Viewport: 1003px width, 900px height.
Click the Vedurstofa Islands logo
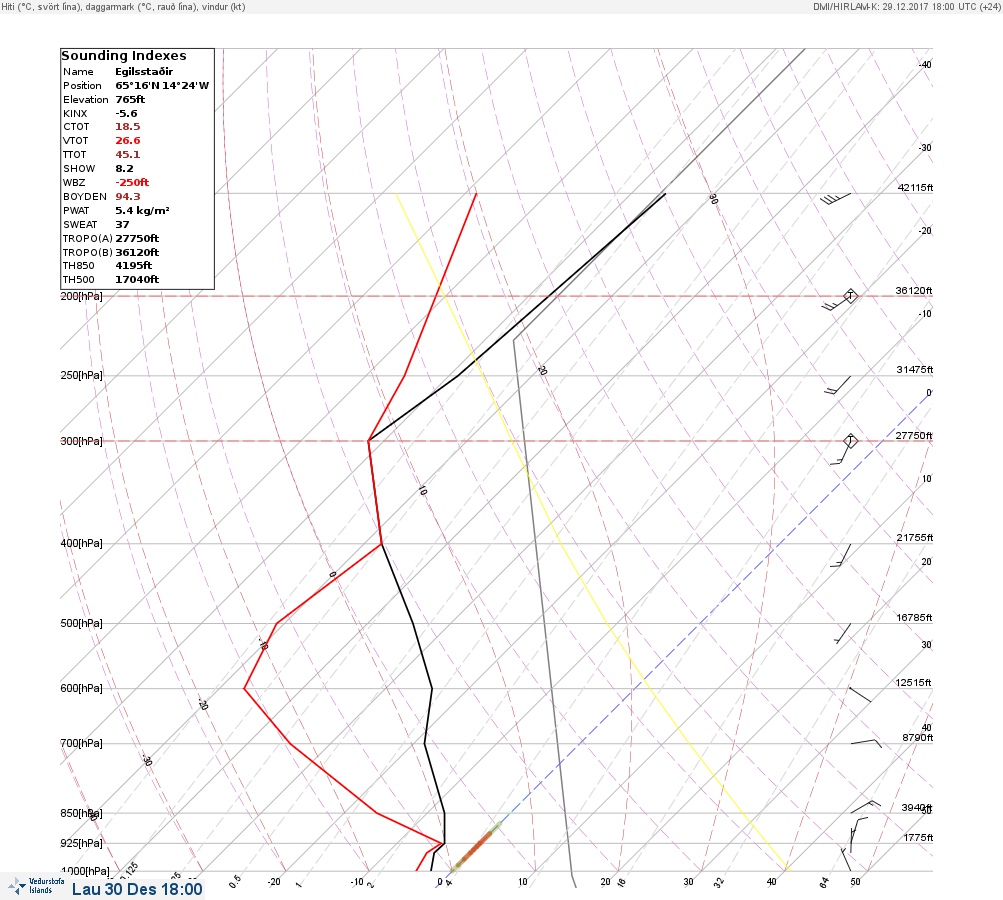pyautogui.click(x=36, y=885)
